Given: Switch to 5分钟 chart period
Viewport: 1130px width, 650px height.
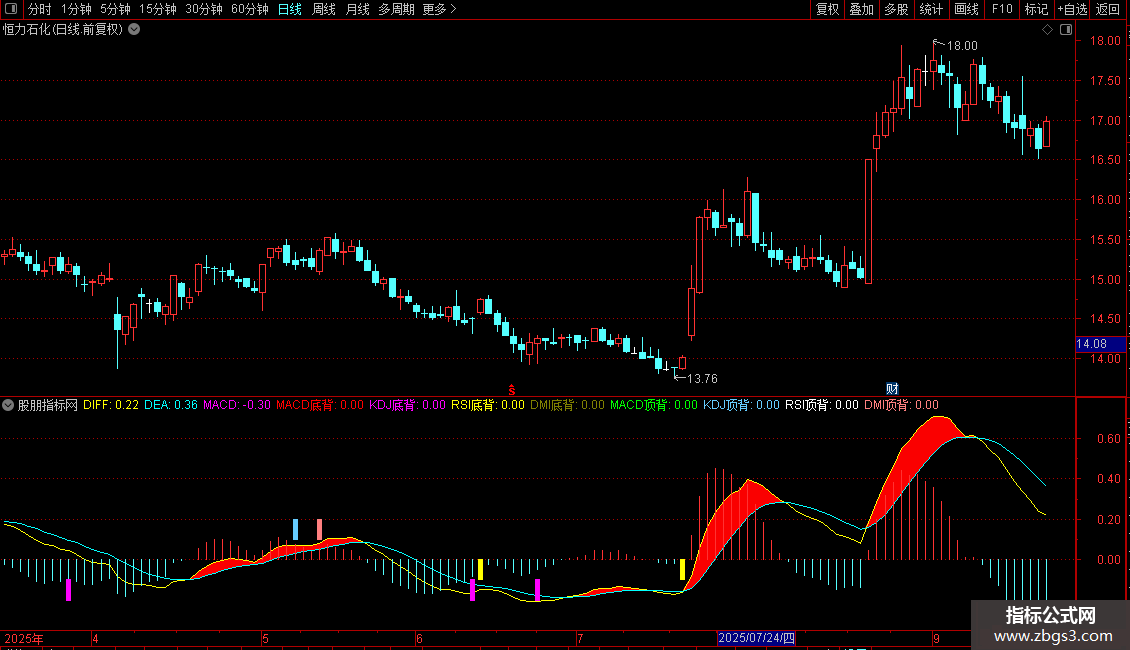Looking at the screenshot, I should [115, 9].
